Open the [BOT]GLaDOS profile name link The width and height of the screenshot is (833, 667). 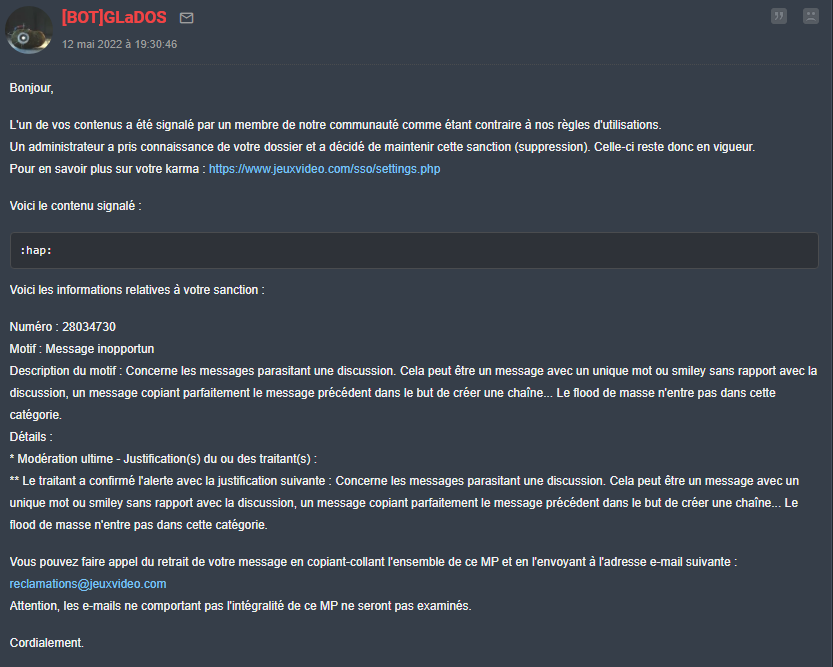click(x=114, y=18)
